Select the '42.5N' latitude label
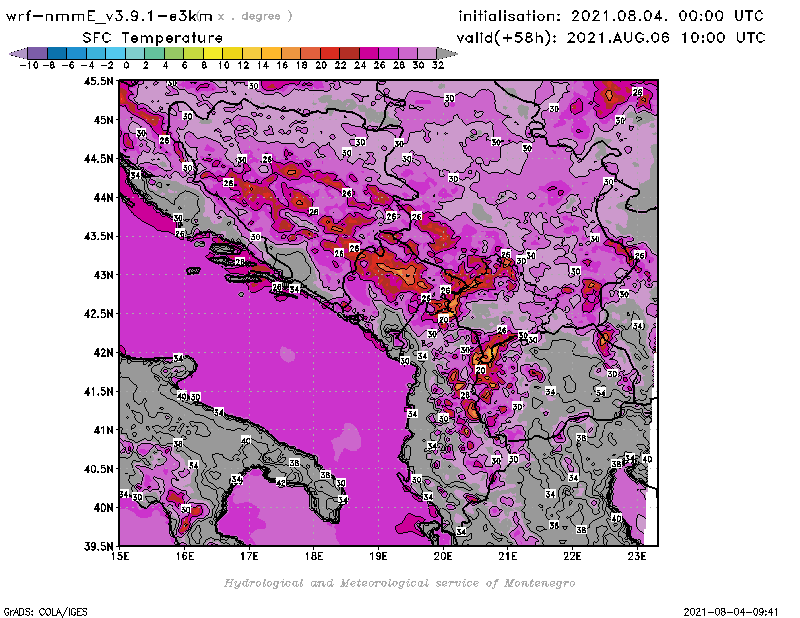 98,314
